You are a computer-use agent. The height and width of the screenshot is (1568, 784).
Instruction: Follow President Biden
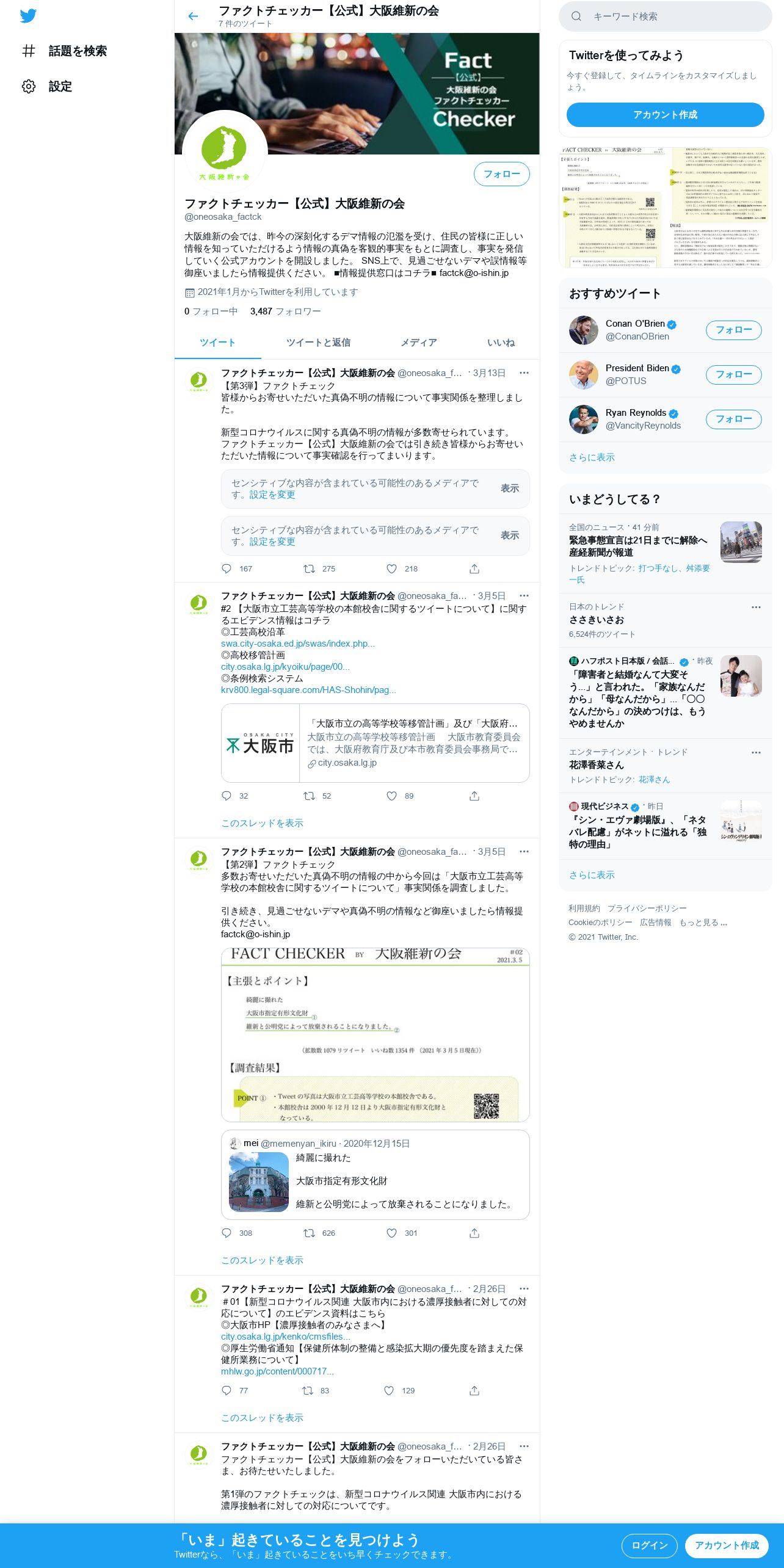point(733,374)
